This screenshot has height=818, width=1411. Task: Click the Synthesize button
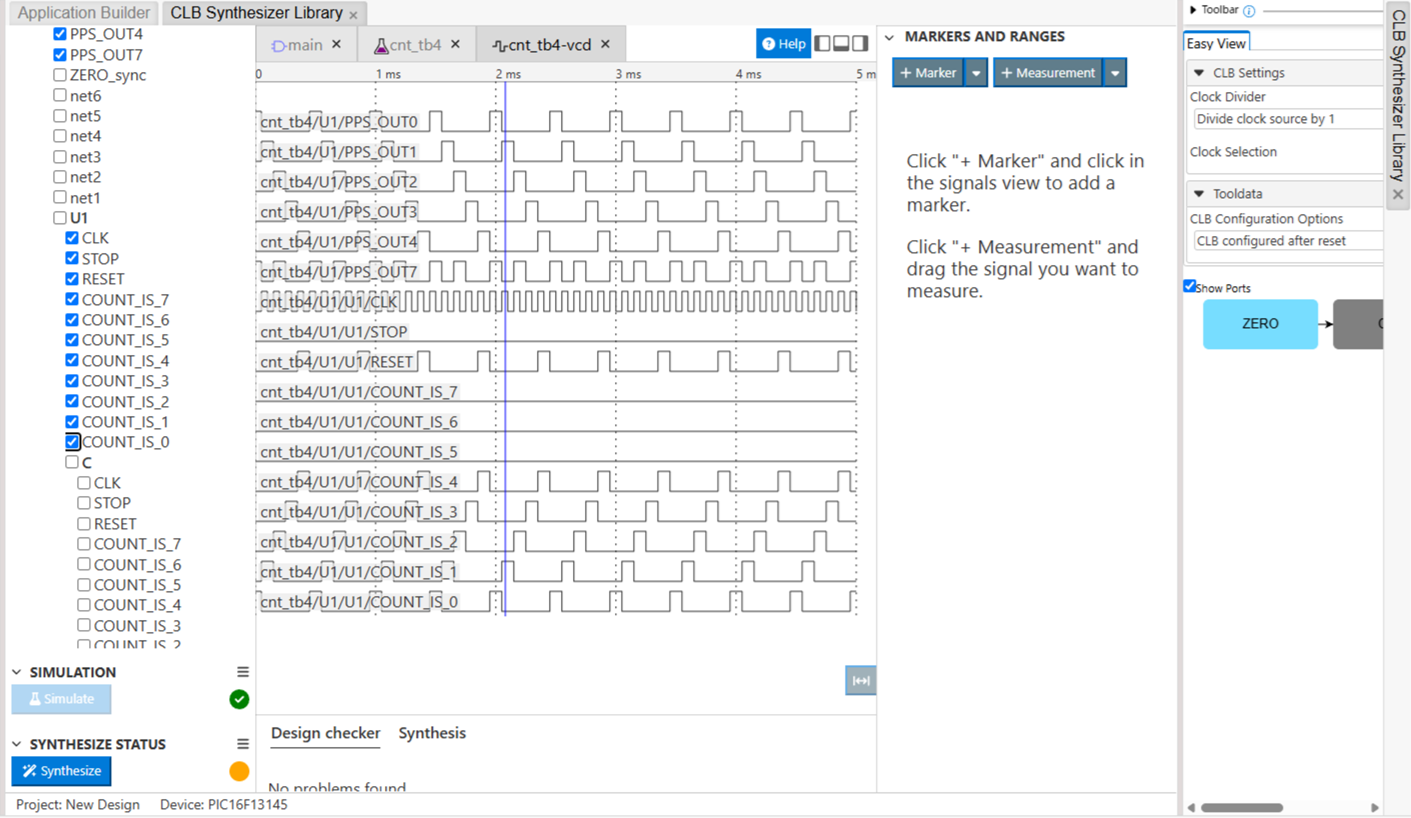pos(61,771)
